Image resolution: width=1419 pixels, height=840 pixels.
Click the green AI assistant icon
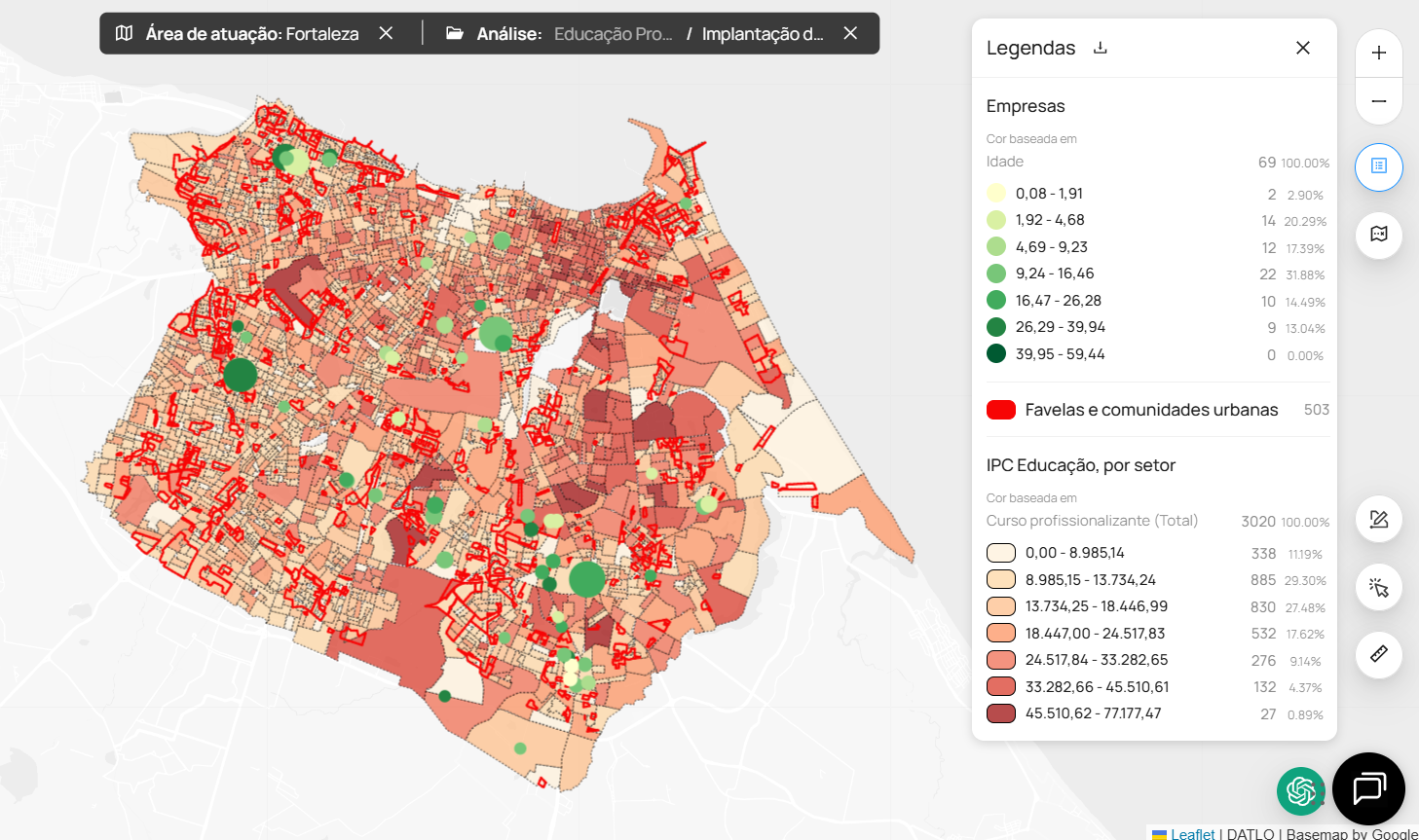(1300, 790)
